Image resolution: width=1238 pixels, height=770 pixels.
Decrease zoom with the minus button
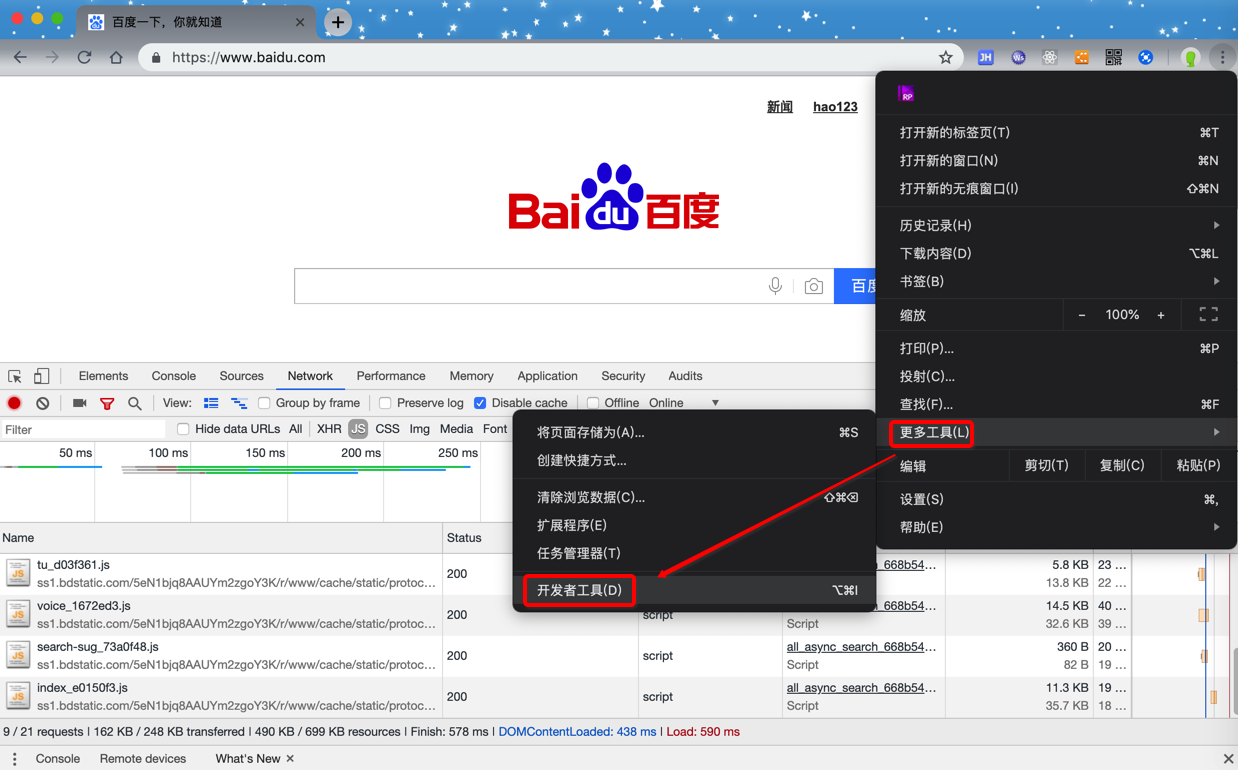(x=1081, y=315)
